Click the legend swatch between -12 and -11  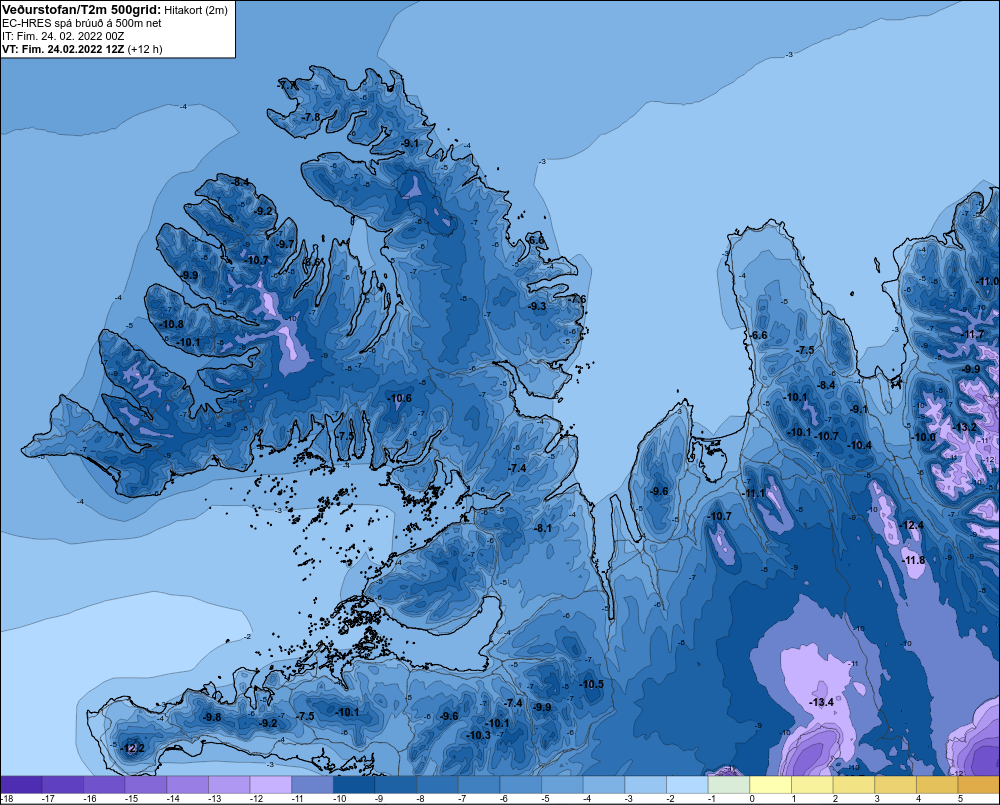271,785
